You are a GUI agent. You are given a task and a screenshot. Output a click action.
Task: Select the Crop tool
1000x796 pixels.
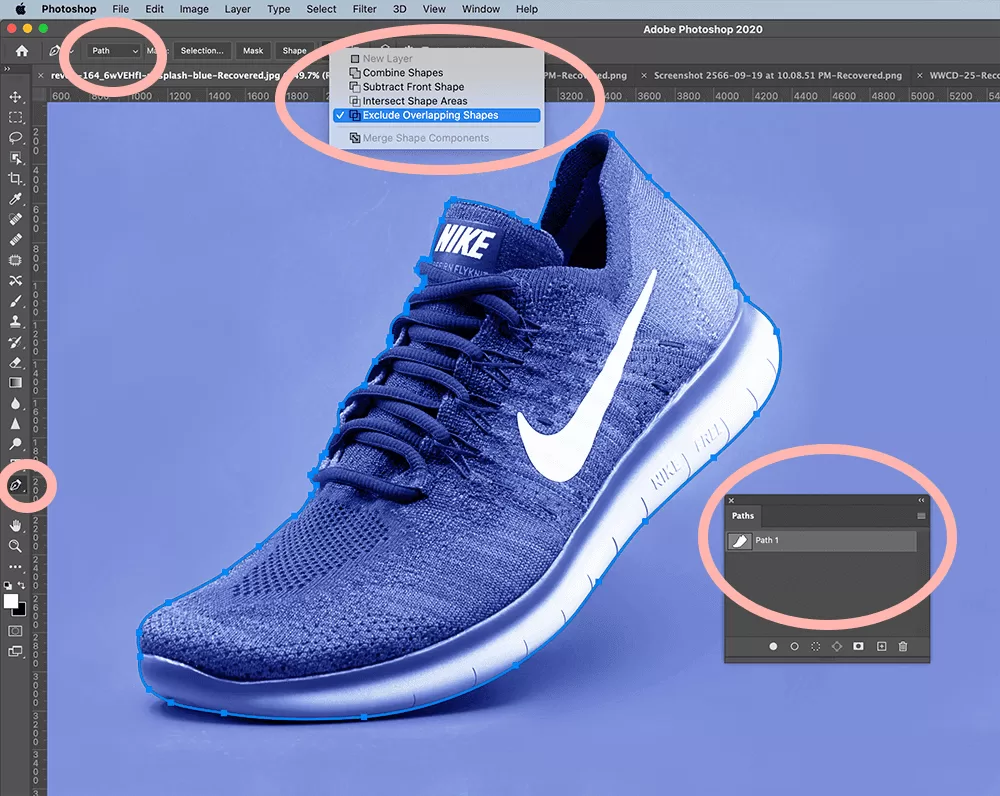pyautogui.click(x=15, y=179)
